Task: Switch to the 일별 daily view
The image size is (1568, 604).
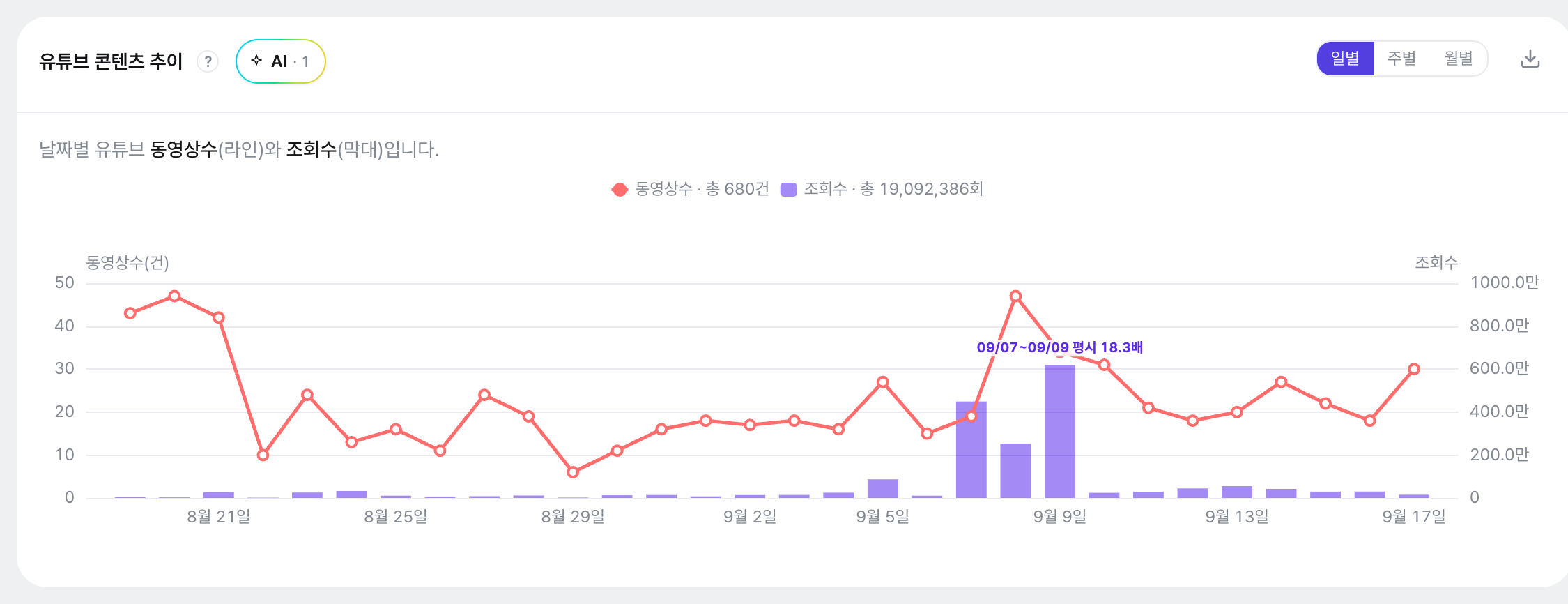Action: (1345, 59)
